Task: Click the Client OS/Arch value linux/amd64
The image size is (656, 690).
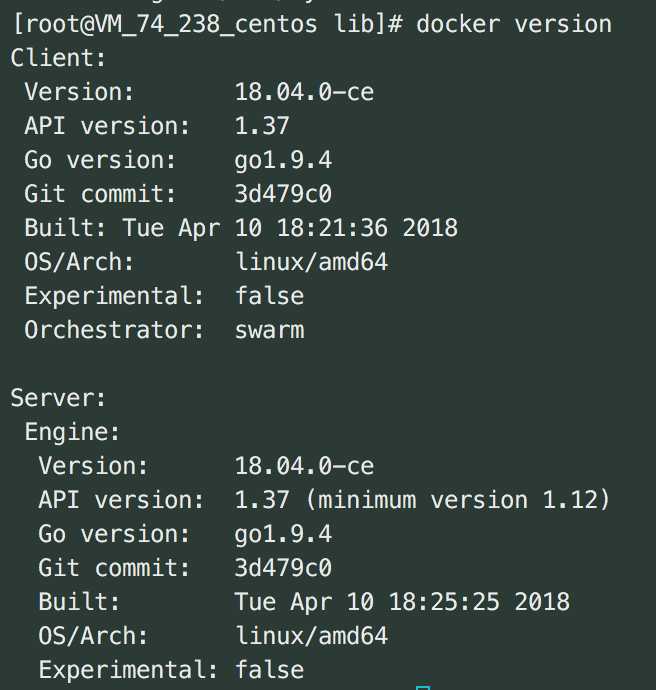Action: coord(311,262)
